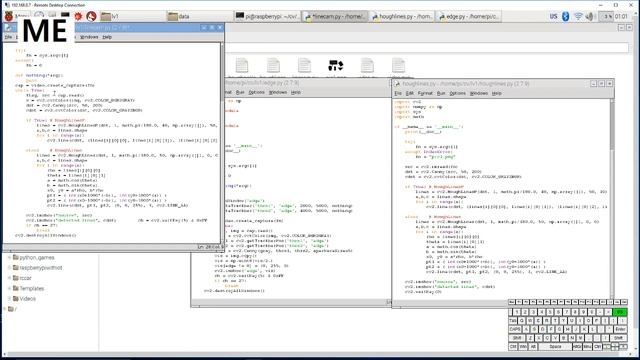Open Help menu in linecam.py window
Screen dimensions: 640x360
tap(107, 37)
